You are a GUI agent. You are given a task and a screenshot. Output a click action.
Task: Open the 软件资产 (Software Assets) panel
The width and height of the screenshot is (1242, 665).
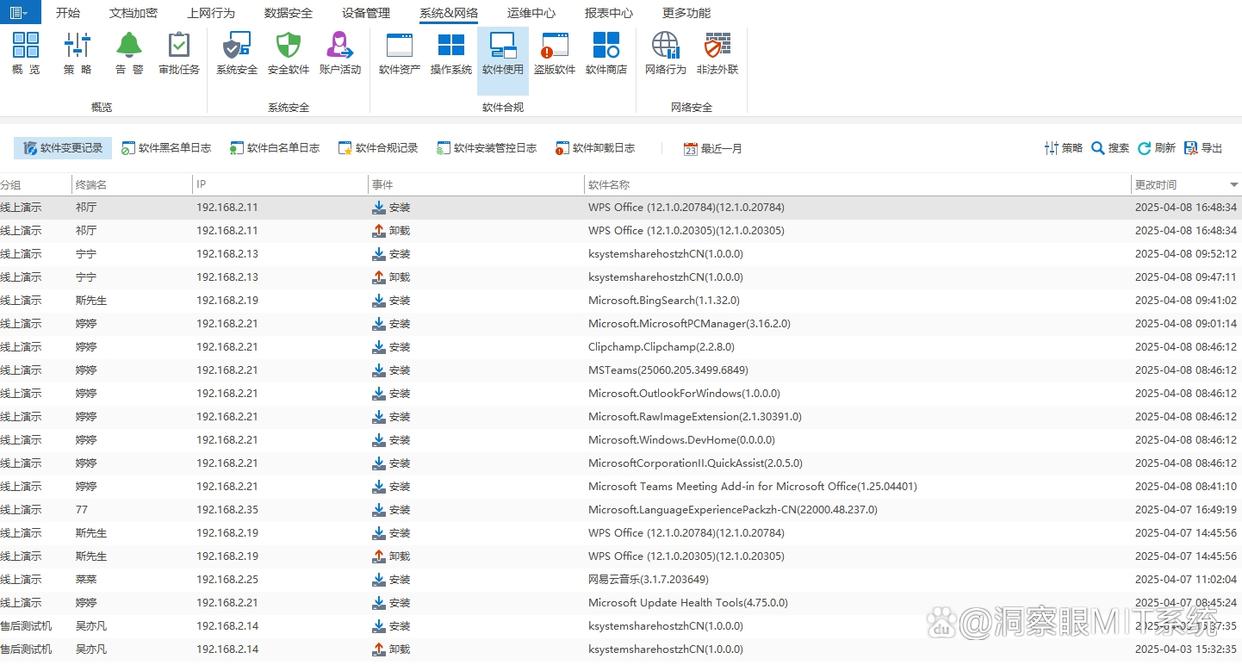pos(398,55)
